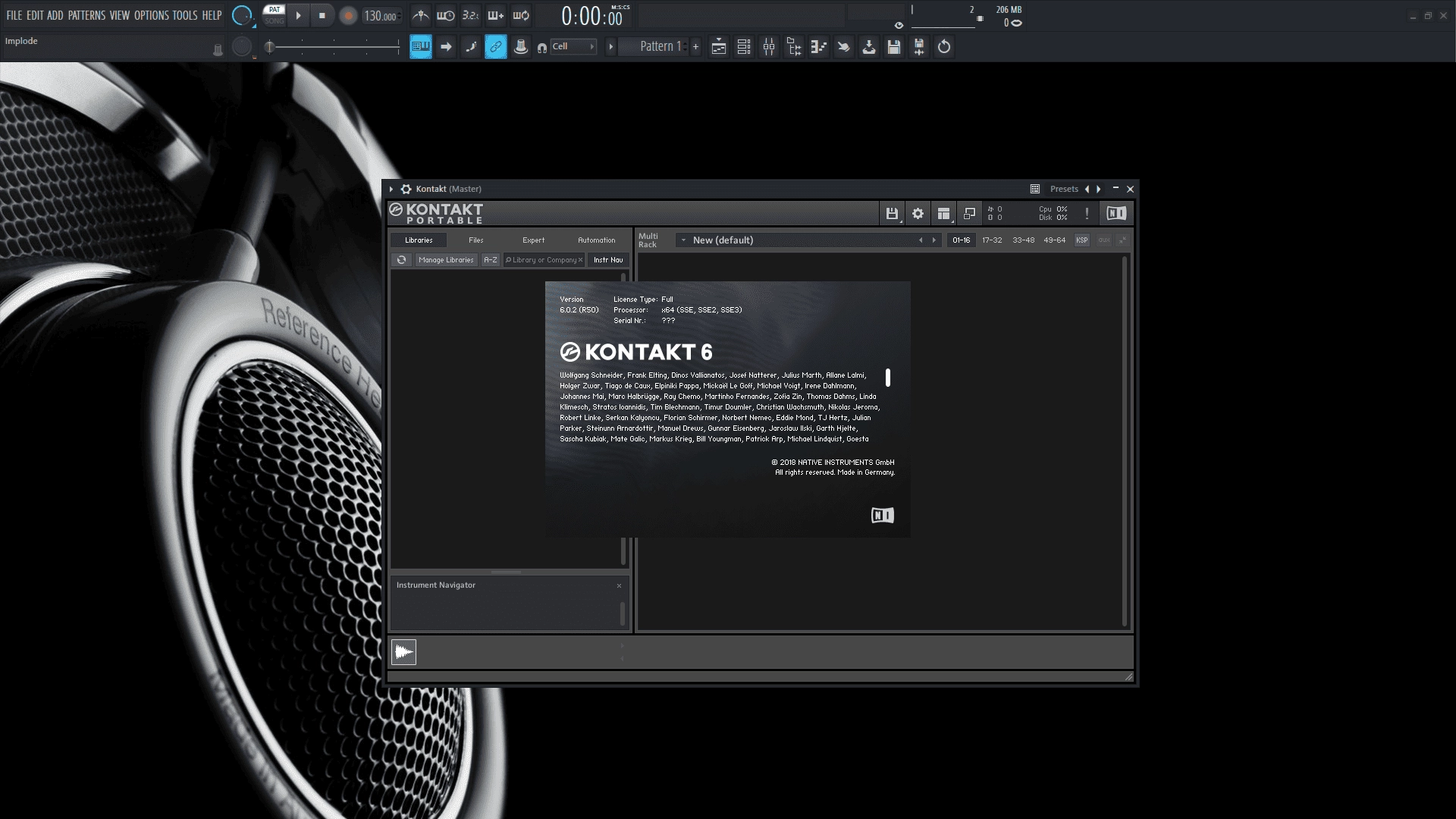Click the Kontakt save/load disk icon
Image resolution: width=1456 pixels, height=819 pixels.
pos(893,214)
